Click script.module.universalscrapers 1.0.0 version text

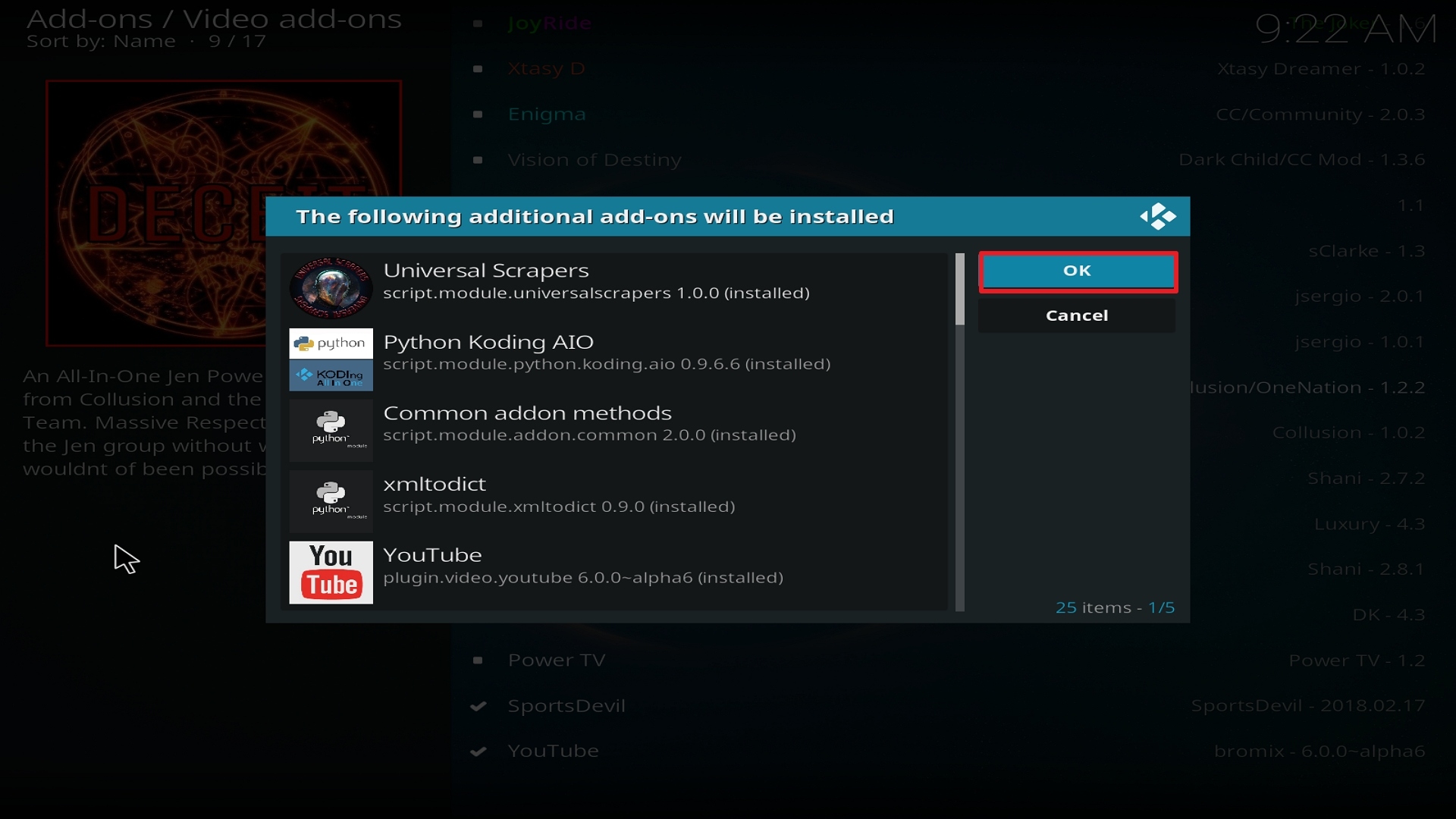pyautogui.click(x=596, y=293)
